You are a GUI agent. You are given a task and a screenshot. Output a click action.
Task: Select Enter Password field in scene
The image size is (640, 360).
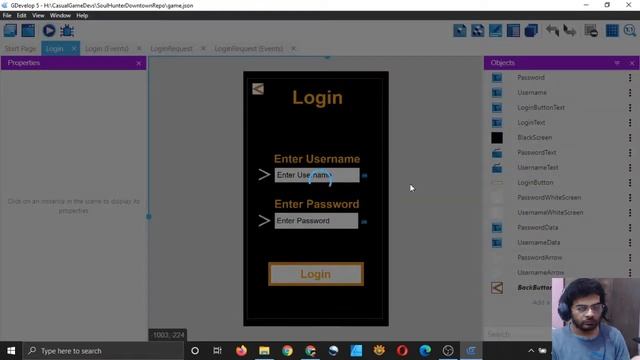click(316, 221)
